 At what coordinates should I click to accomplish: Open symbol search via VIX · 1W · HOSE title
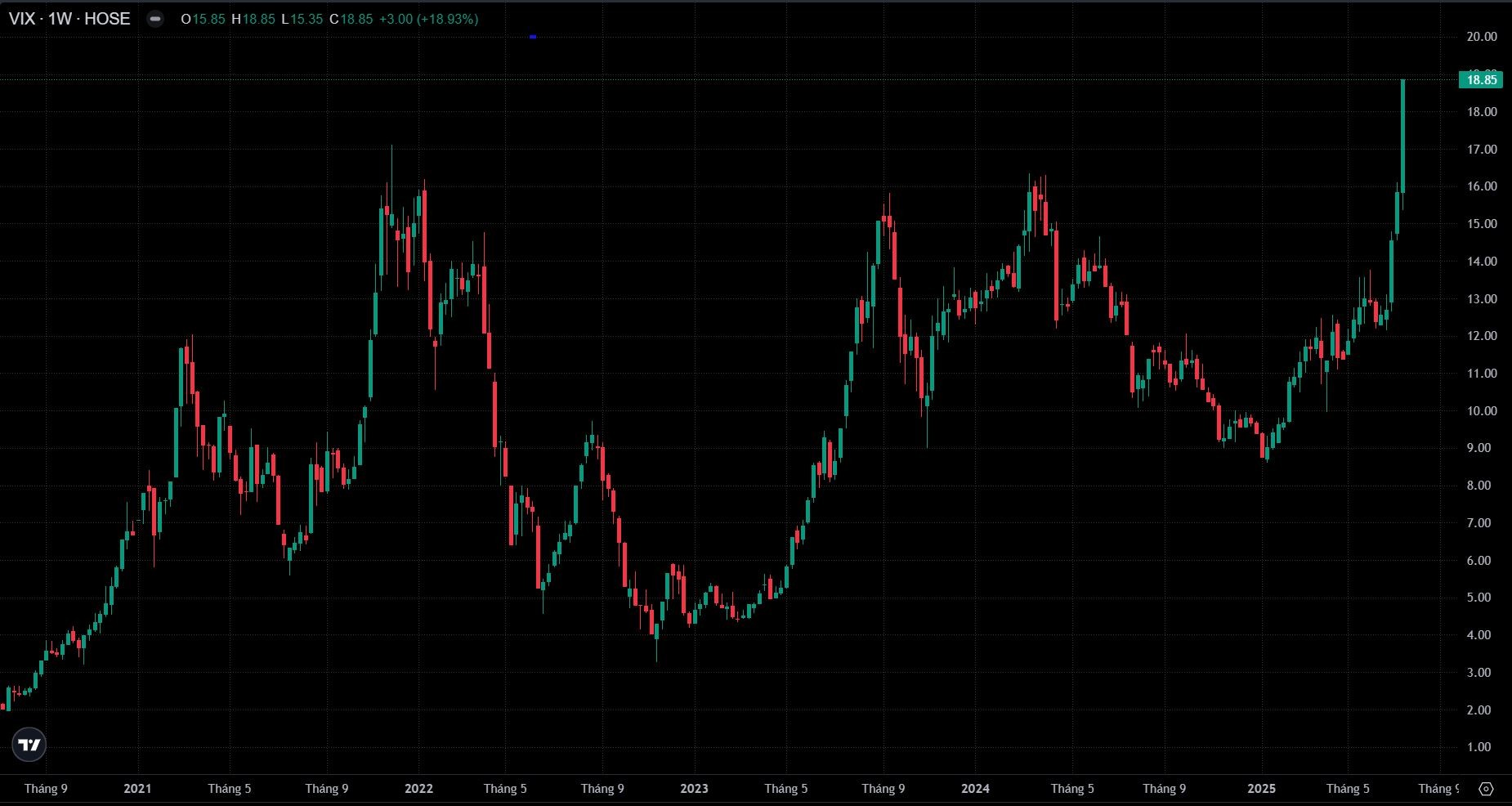pyautogui.click(x=69, y=19)
